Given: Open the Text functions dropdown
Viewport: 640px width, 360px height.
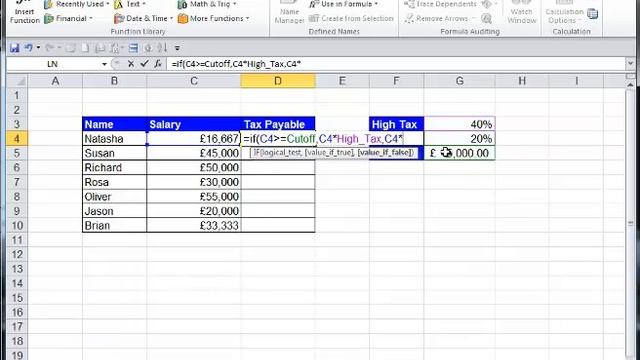Looking at the screenshot, I should click(130, 4).
